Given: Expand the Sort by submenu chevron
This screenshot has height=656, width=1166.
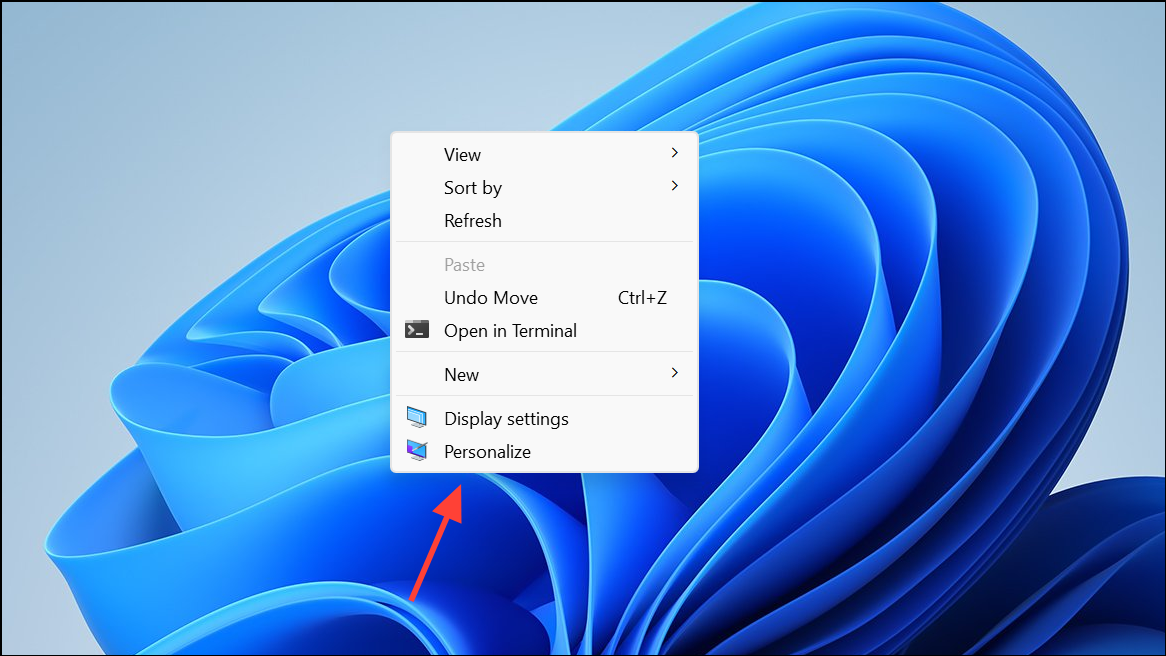Looking at the screenshot, I should click(674, 186).
